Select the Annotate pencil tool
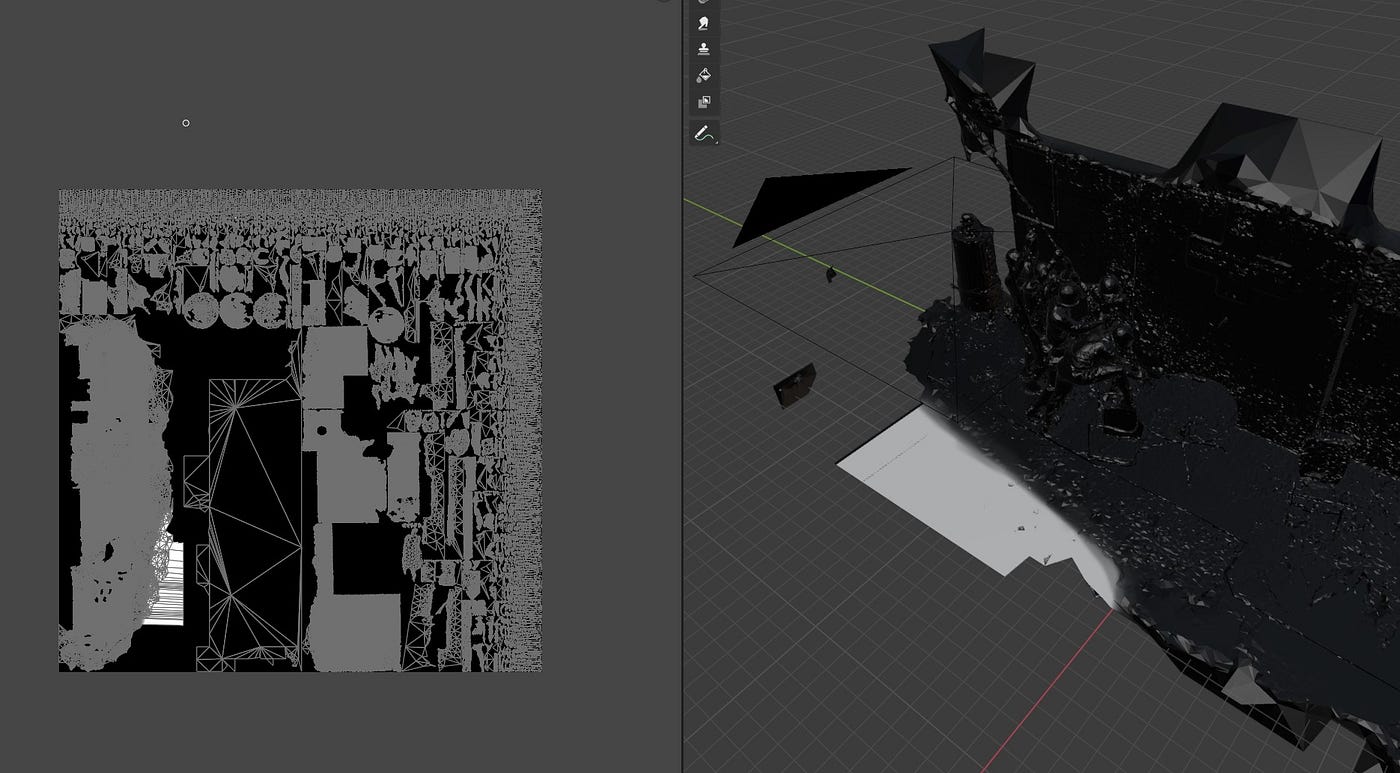 [x=704, y=133]
